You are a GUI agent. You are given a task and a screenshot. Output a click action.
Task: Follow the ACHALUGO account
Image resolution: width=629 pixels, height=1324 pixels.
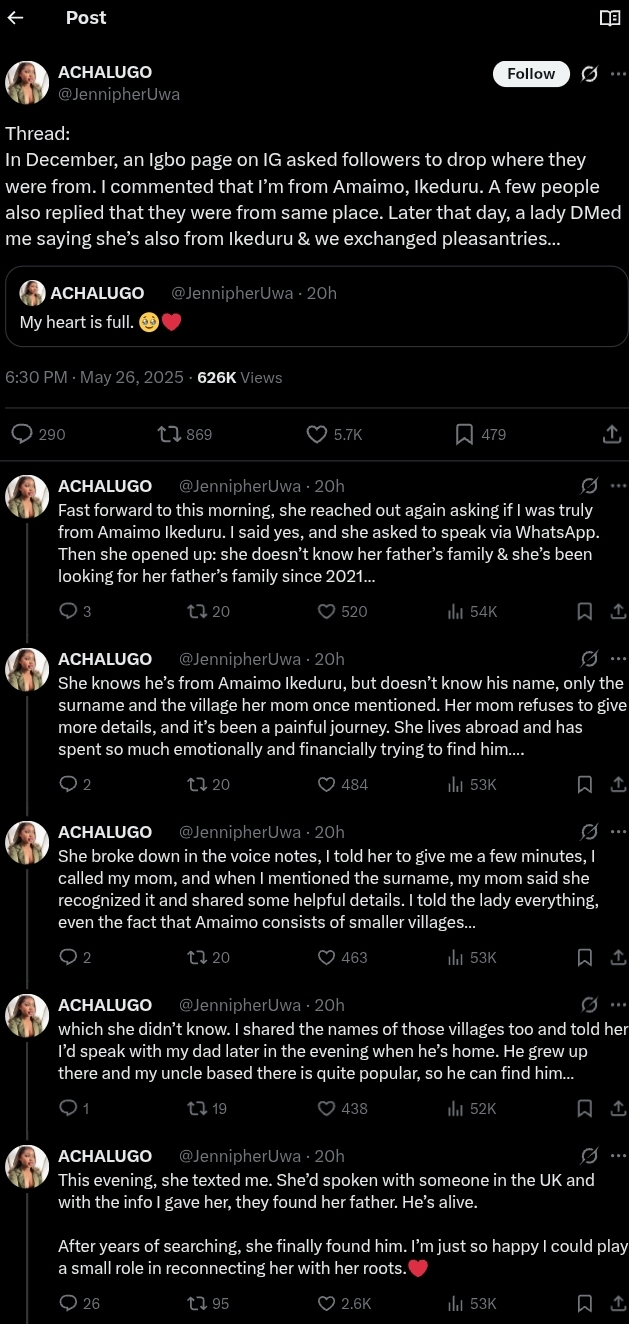click(x=531, y=74)
